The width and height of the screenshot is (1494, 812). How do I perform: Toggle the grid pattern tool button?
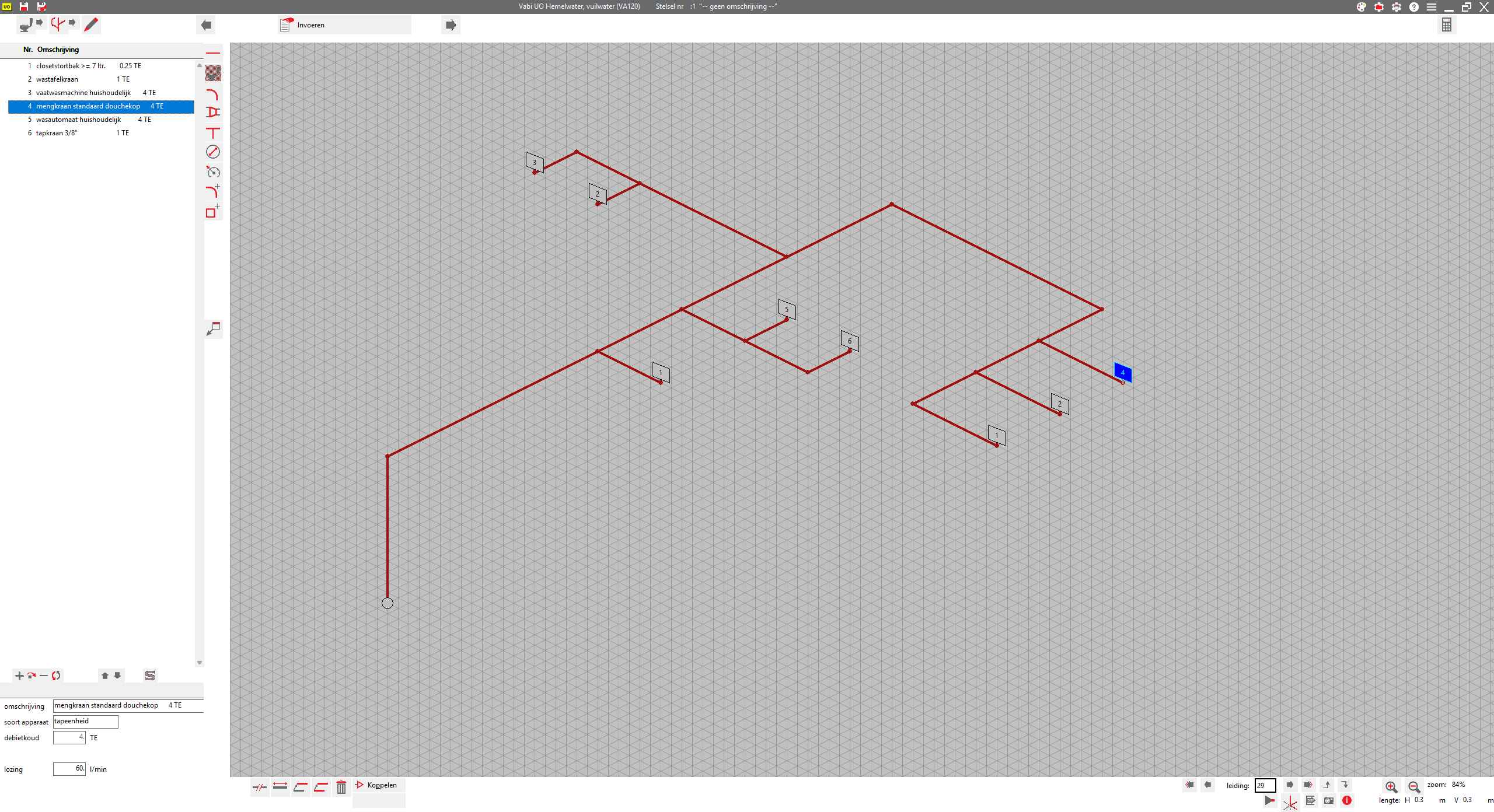click(213, 73)
